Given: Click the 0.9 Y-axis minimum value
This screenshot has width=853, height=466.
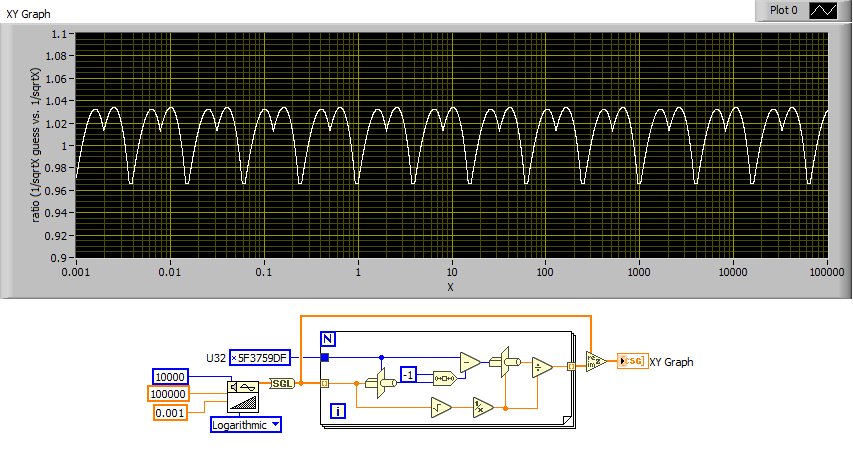Looking at the screenshot, I should (59, 258).
